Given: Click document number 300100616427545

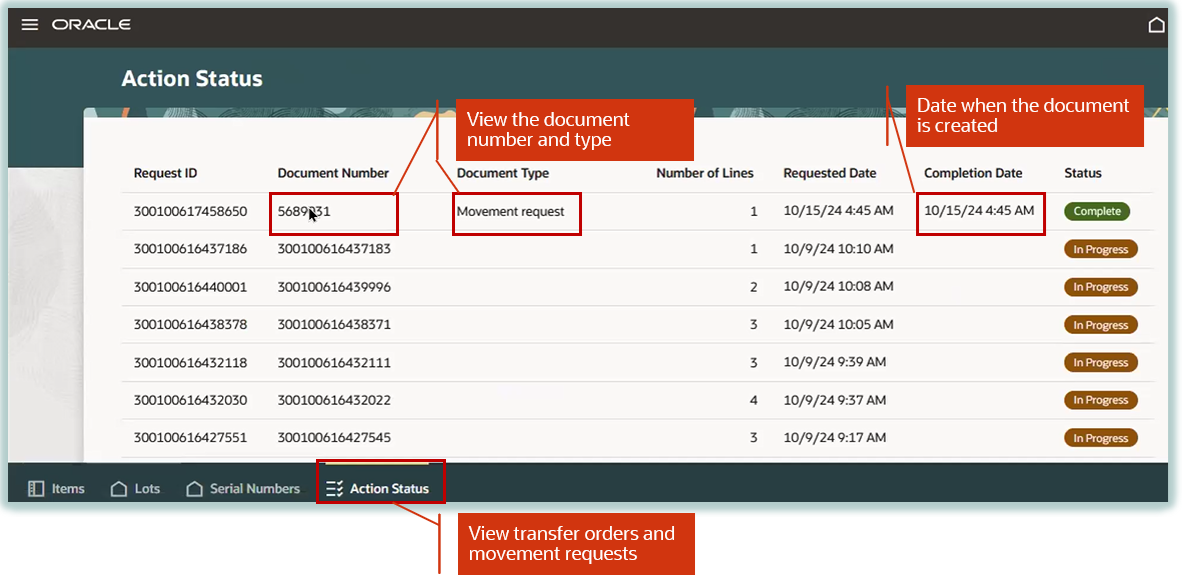Looking at the screenshot, I should (334, 437).
